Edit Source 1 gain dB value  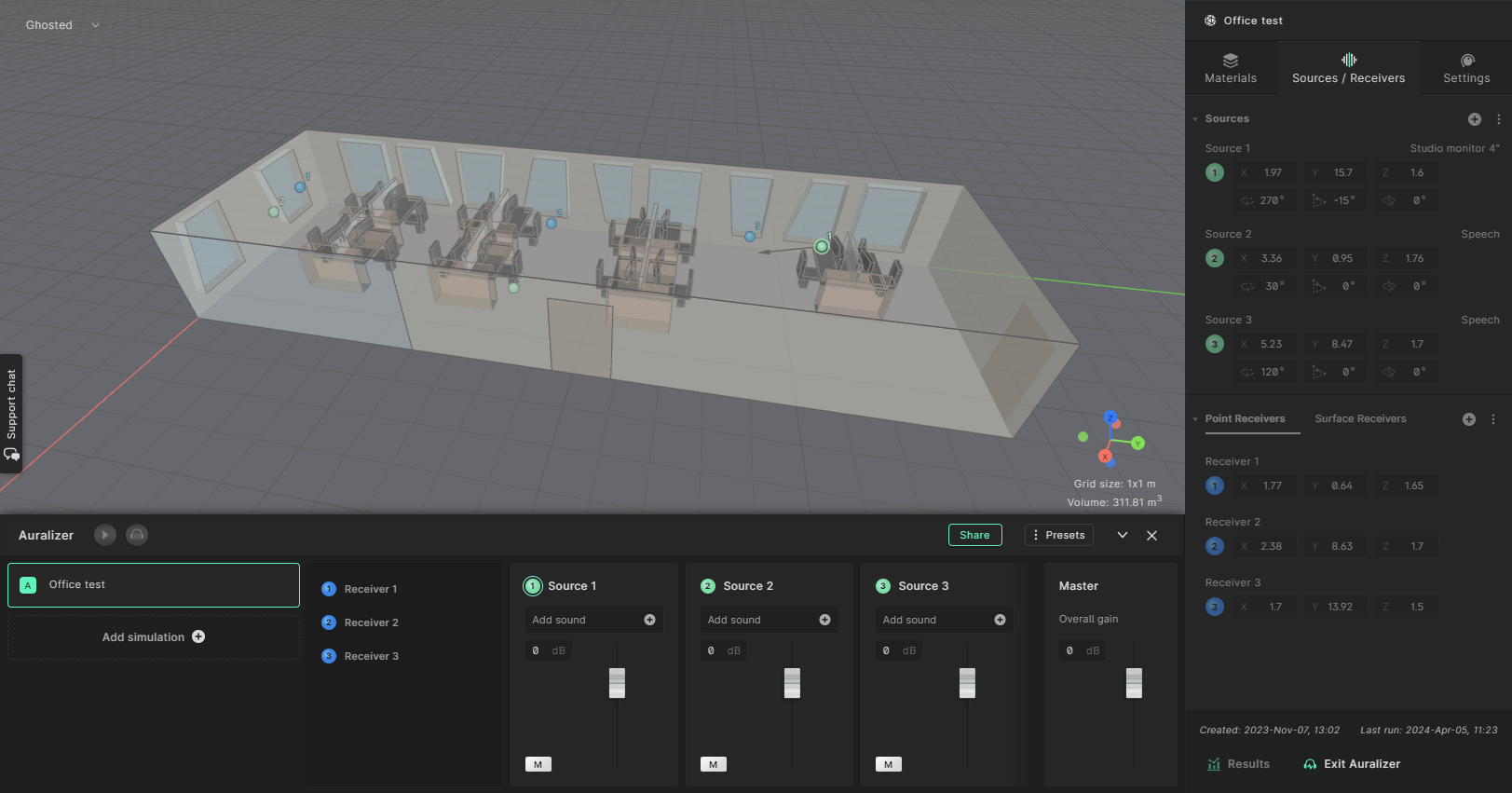point(548,650)
